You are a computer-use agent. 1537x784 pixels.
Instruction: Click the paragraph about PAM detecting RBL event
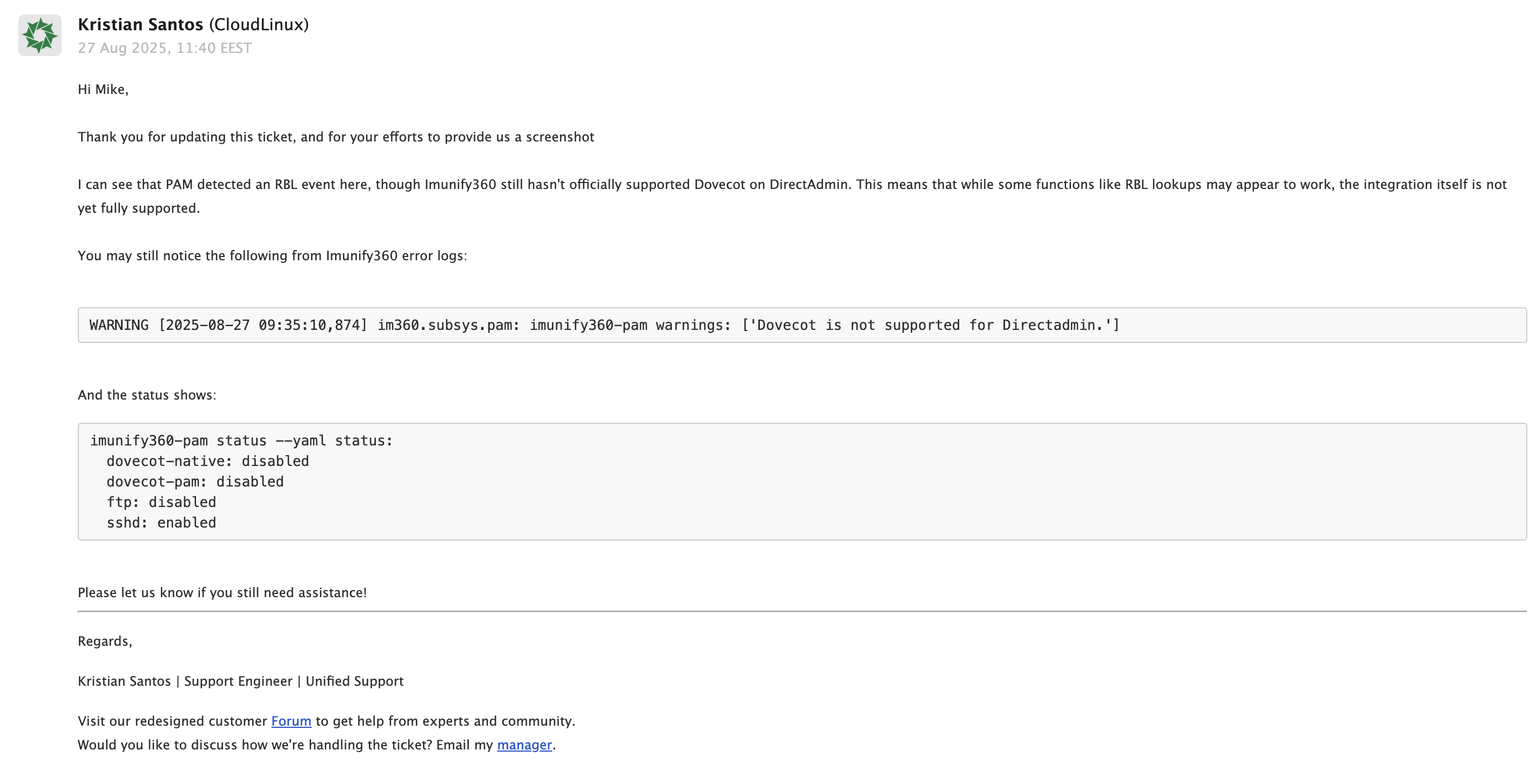tap(792, 195)
